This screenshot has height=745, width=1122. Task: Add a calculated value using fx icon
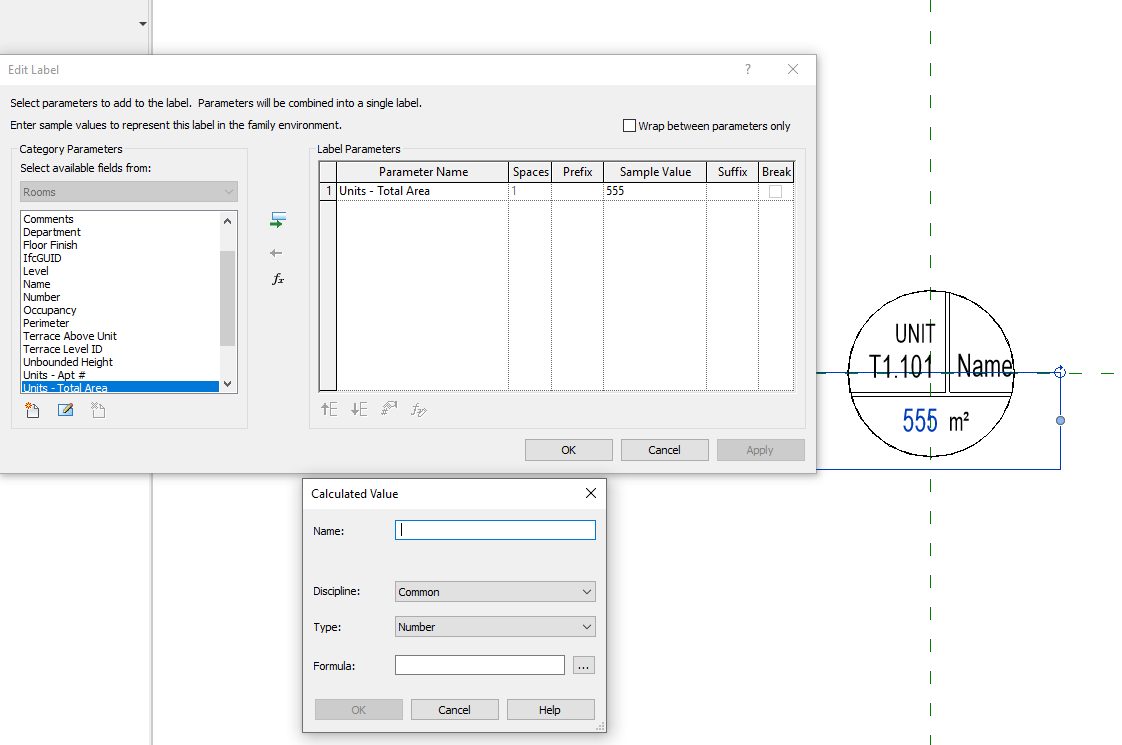pyautogui.click(x=277, y=280)
